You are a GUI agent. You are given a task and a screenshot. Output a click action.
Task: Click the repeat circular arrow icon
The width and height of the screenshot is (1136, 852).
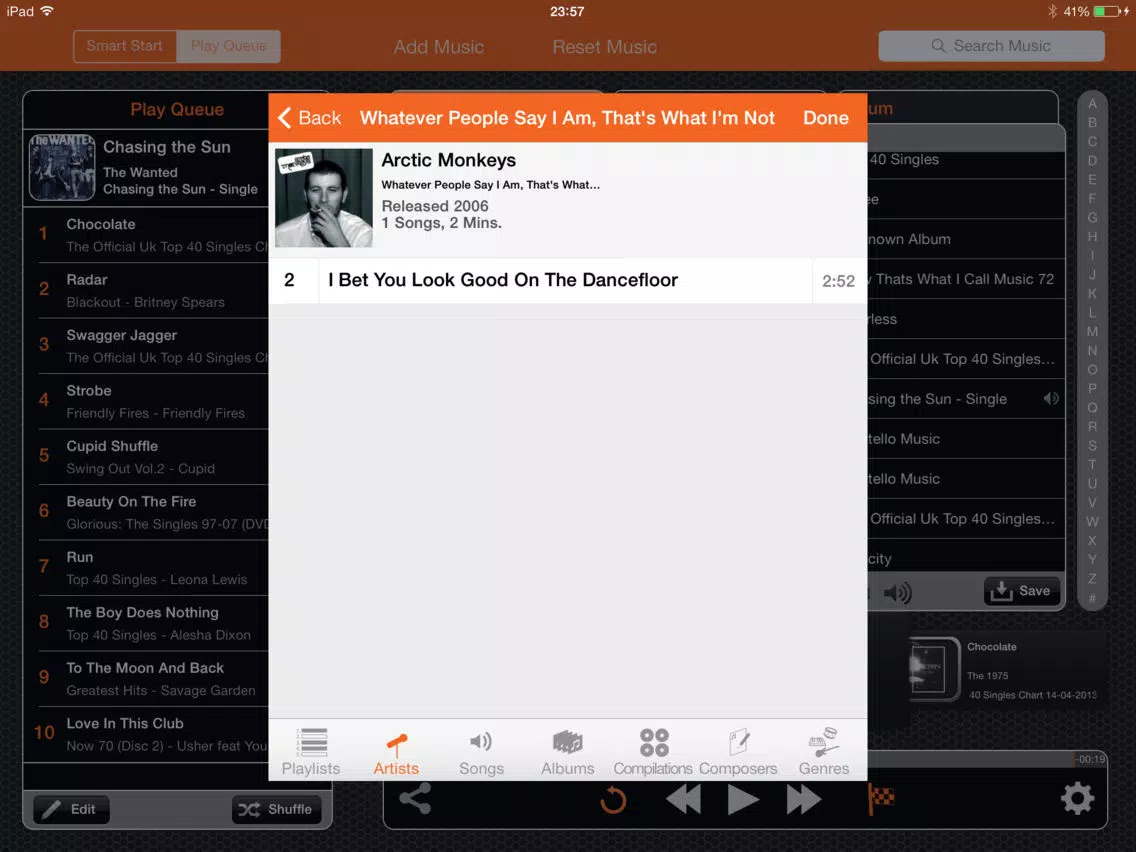613,800
